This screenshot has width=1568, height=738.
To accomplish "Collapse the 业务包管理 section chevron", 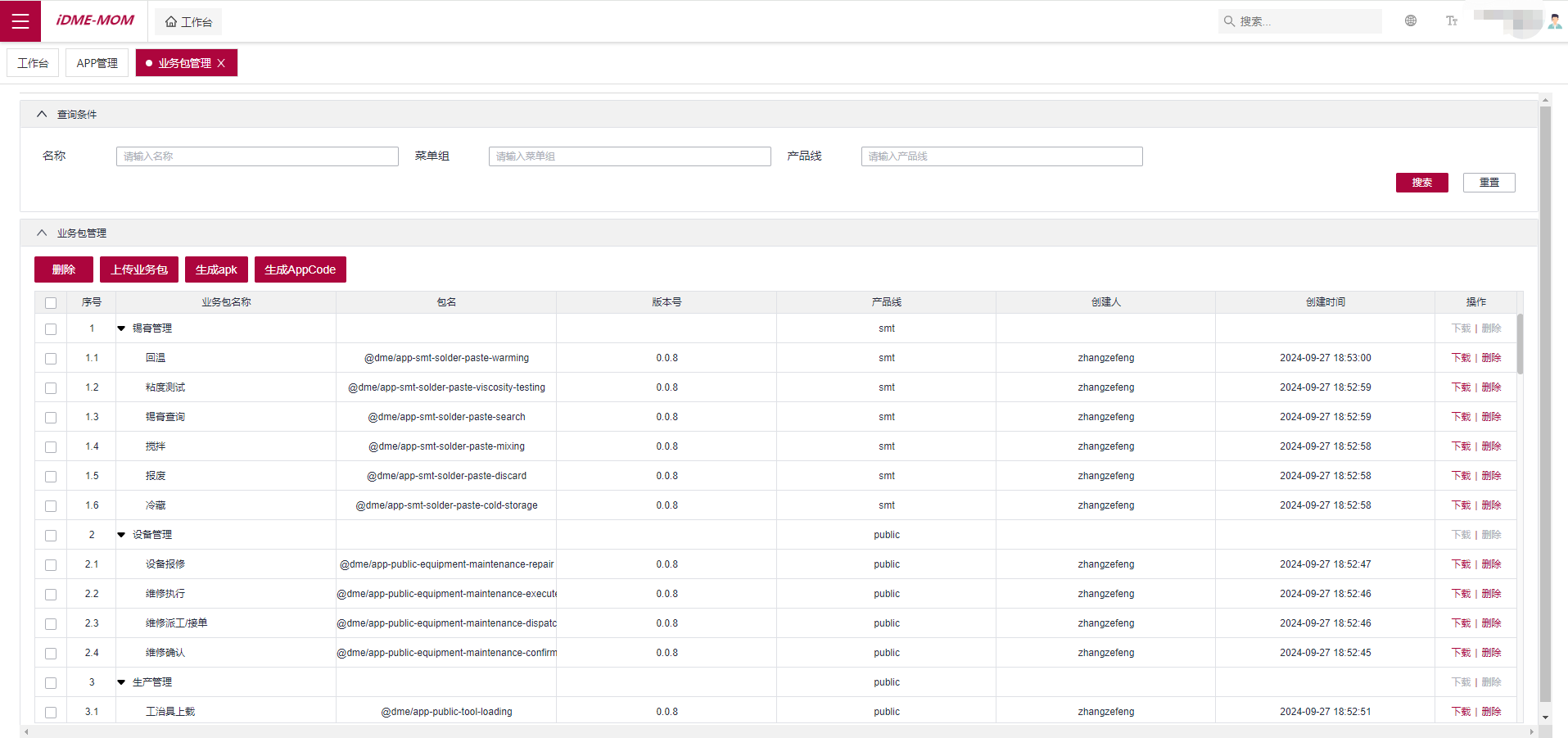I will click(x=42, y=233).
